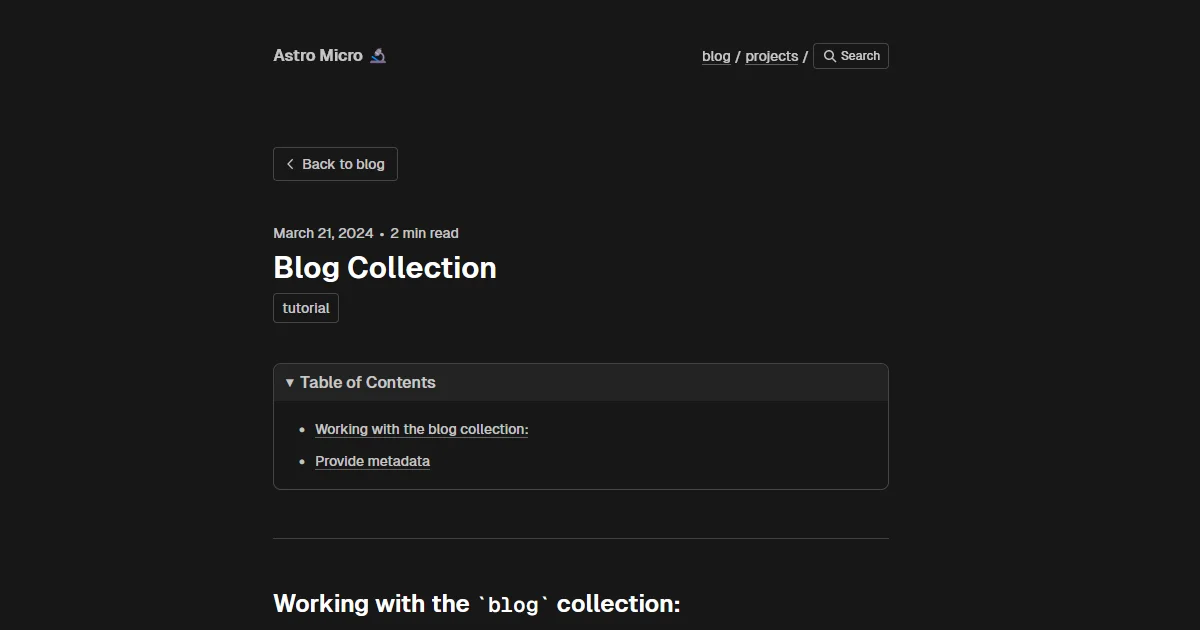Select the tutorial tag
1200x630 pixels.
click(x=305, y=307)
